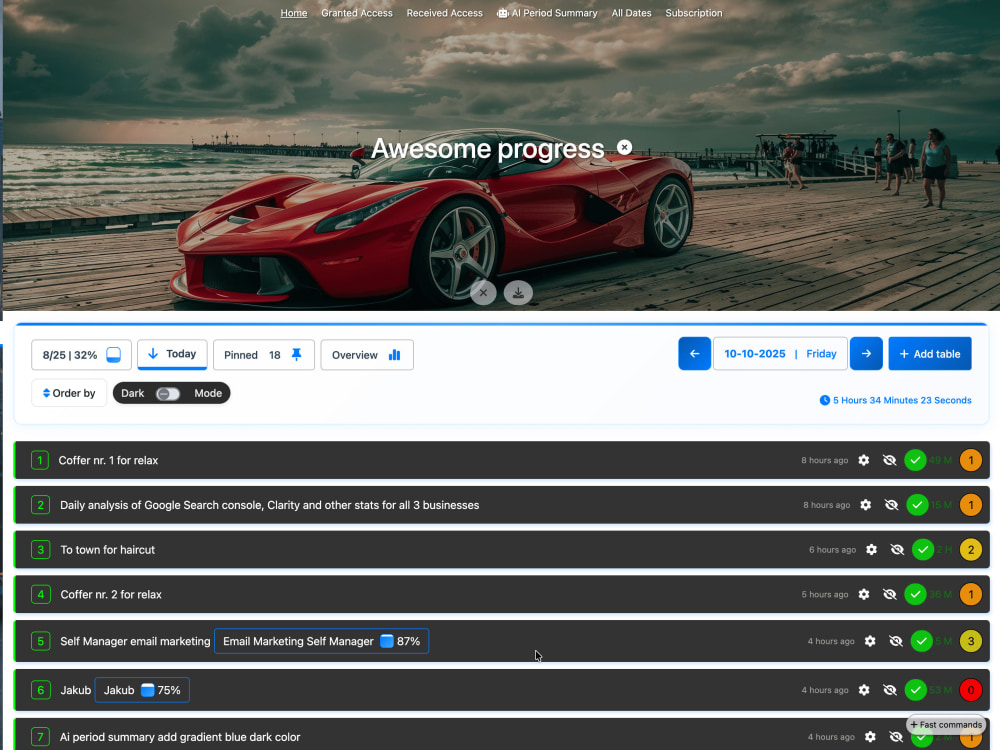The image size is (1000, 750).
Task: Toggle completion check for To town for haircut
Action: pyautogui.click(x=923, y=549)
